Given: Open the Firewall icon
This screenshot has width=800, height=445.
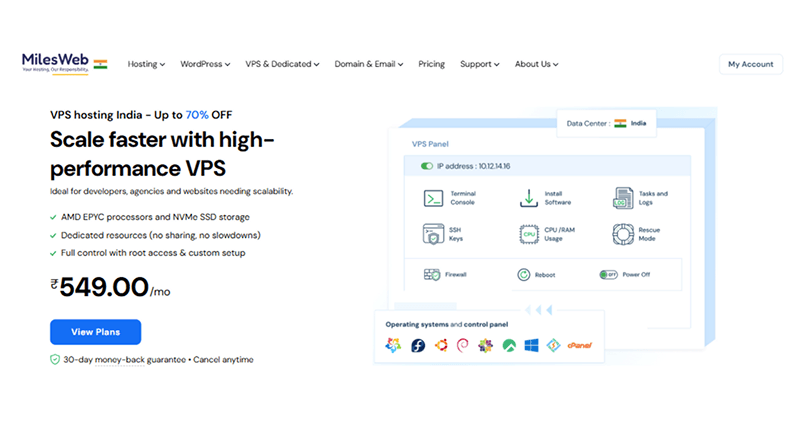Looking at the screenshot, I should (432, 275).
